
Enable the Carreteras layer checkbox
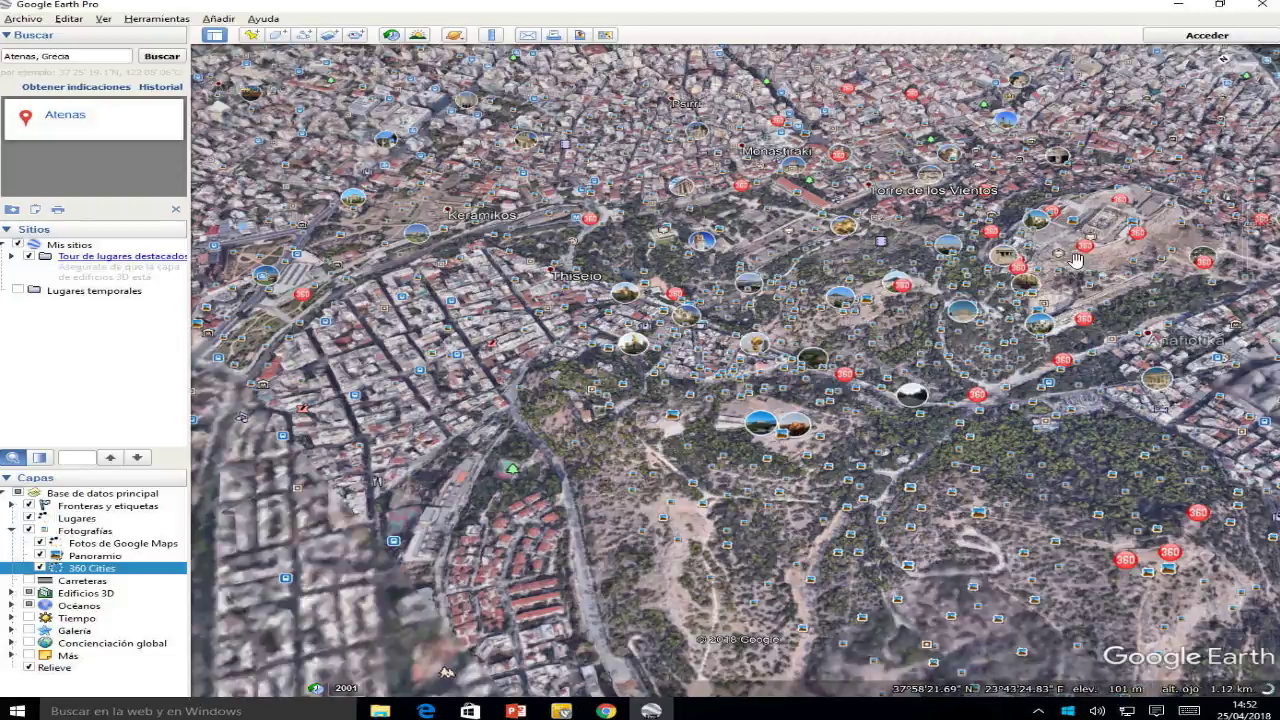point(29,580)
